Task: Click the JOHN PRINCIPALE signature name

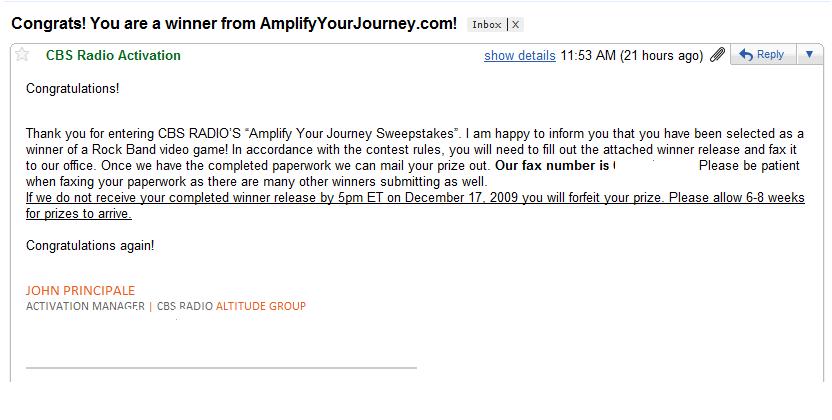Action: tap(80, 290)
